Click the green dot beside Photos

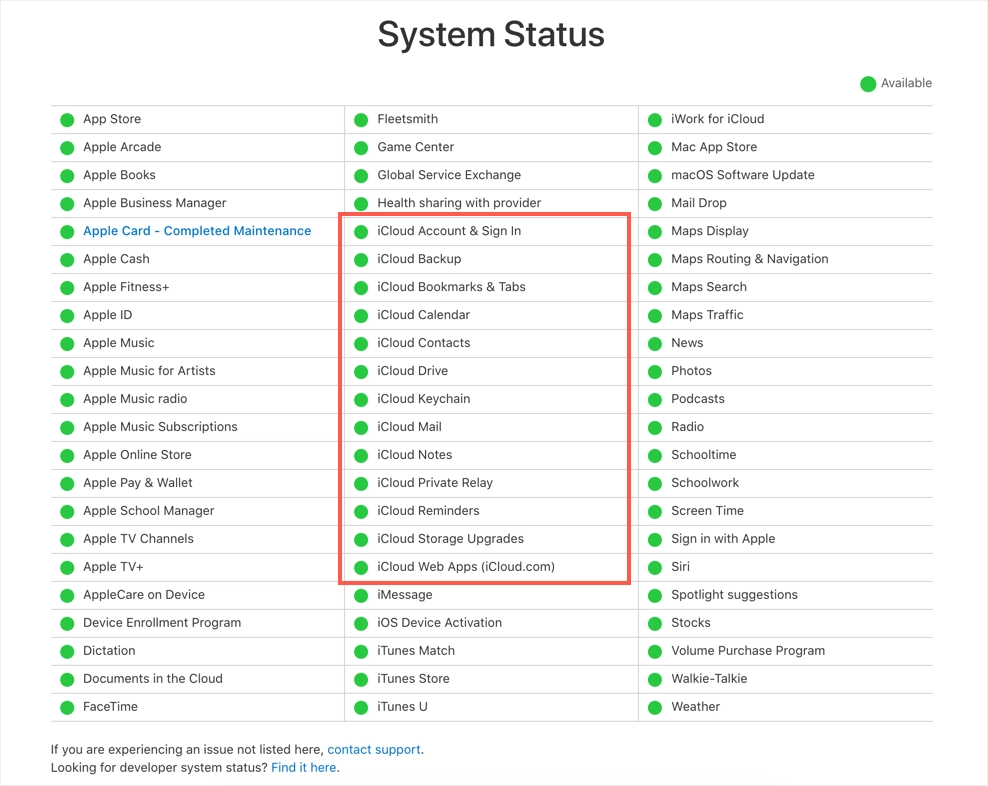click(655, 372)
